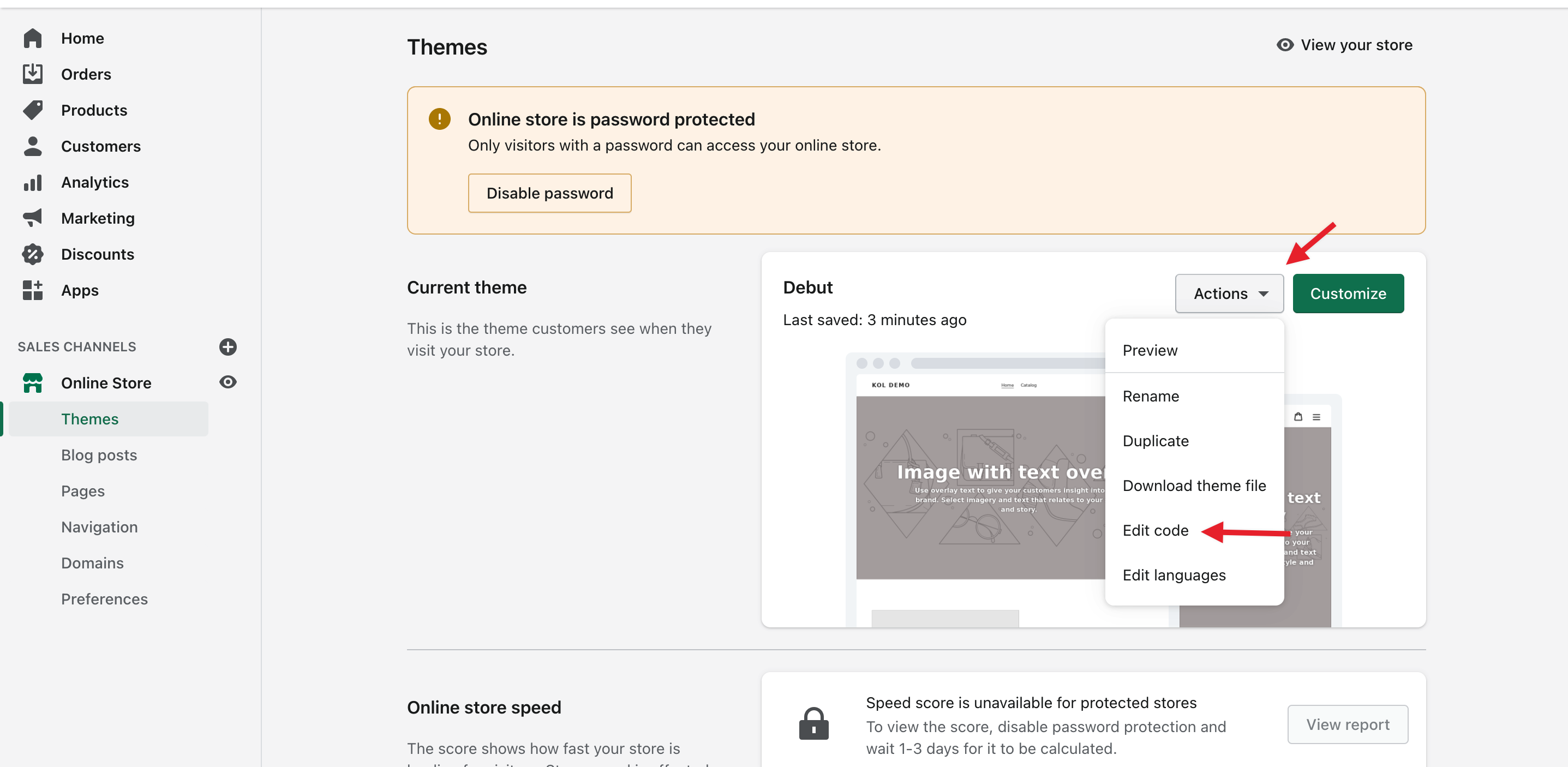This screenshot has height=767, width=1568.
Task: Click the green Customize button
Action: [x=1348, y=293]
